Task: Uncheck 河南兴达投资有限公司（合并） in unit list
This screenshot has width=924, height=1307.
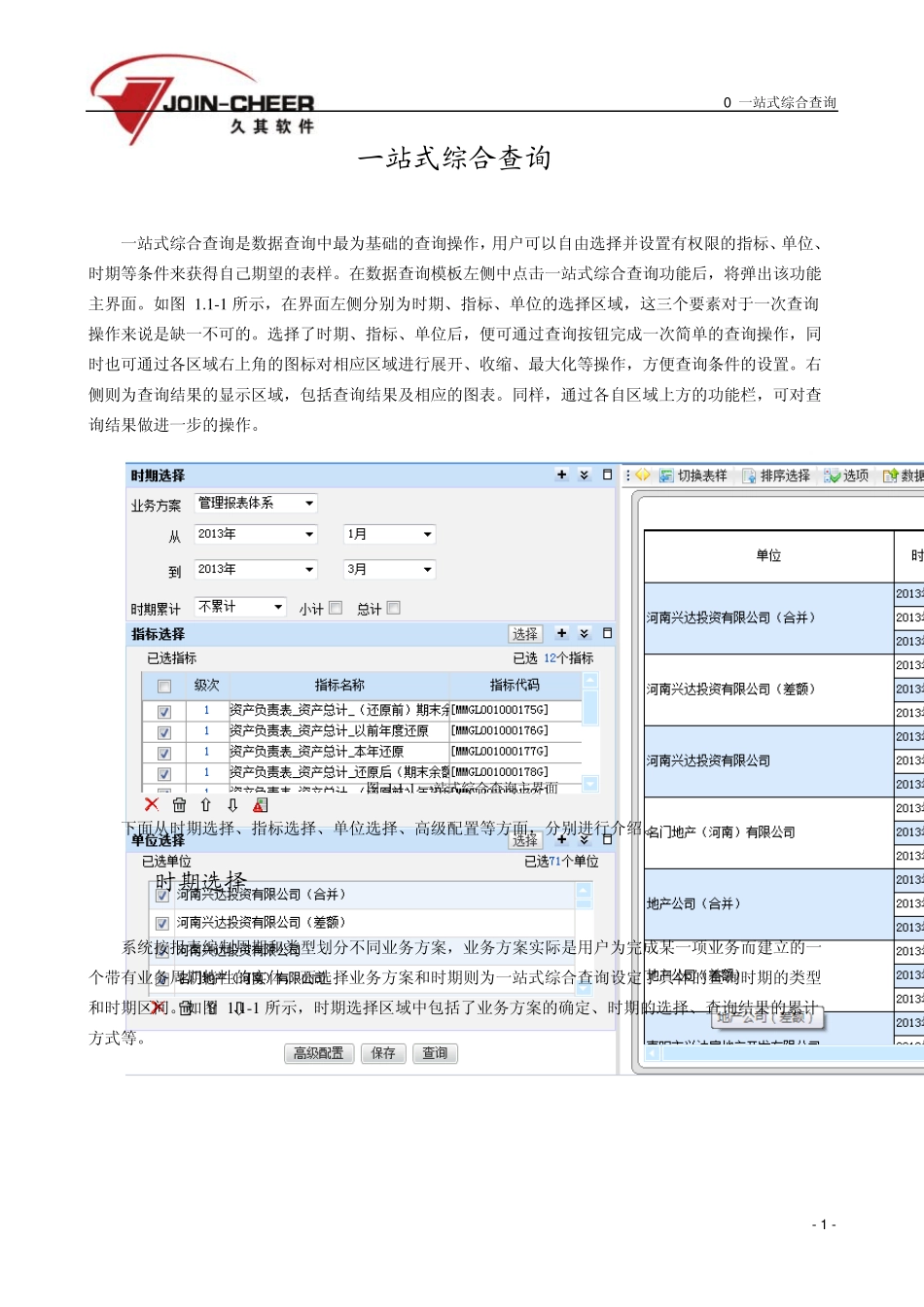Action: pyautogui.click(x=162, y=895)
